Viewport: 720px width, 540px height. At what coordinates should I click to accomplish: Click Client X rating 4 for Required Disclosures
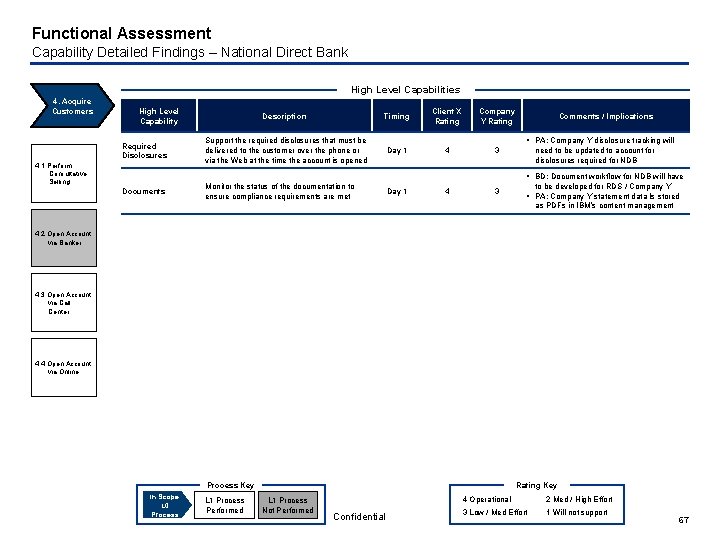tap(447, 150)
